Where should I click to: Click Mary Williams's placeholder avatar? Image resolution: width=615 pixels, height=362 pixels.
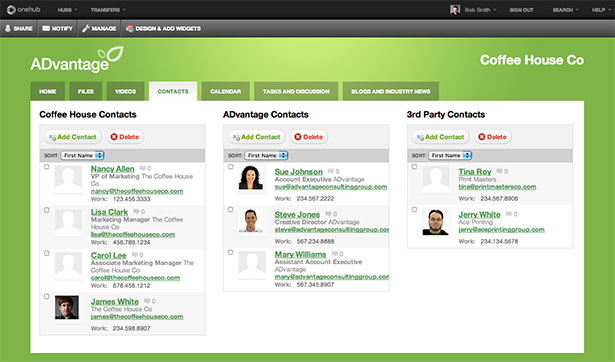pos(252,265)
